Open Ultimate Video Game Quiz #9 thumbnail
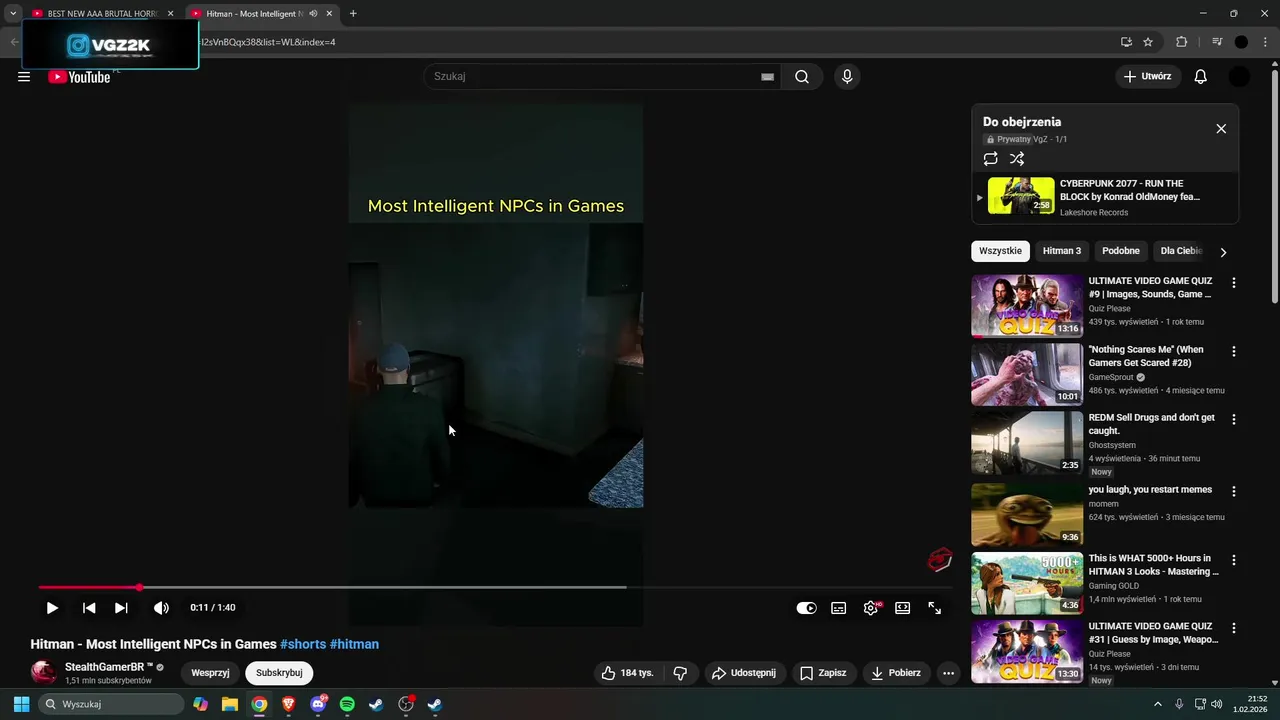1280x720 pixels. click(x=1027, y=306)
